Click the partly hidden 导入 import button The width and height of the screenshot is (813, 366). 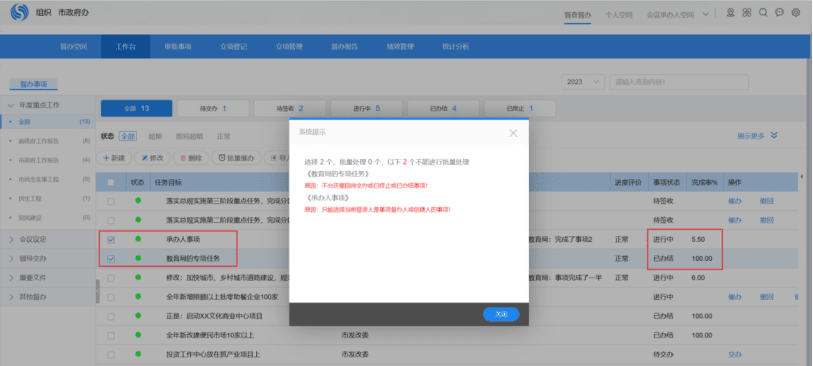(x=276, y=158)
